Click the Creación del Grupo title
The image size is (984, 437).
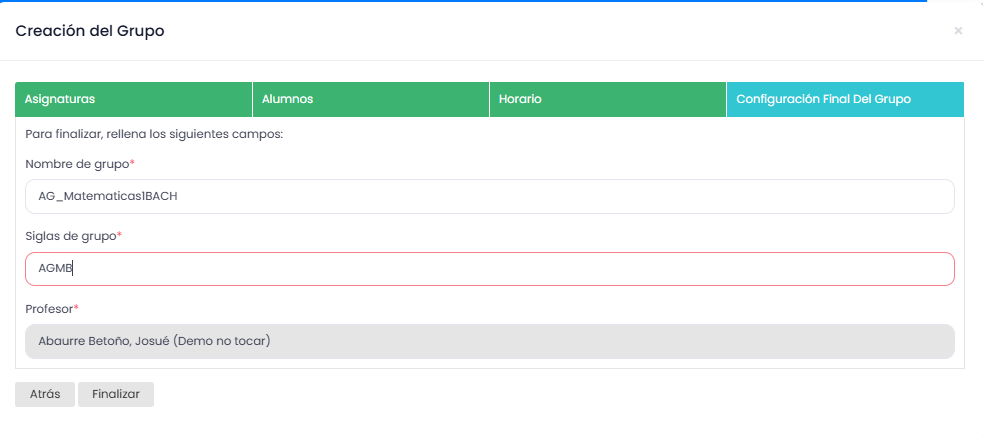(x=90, y=31)
